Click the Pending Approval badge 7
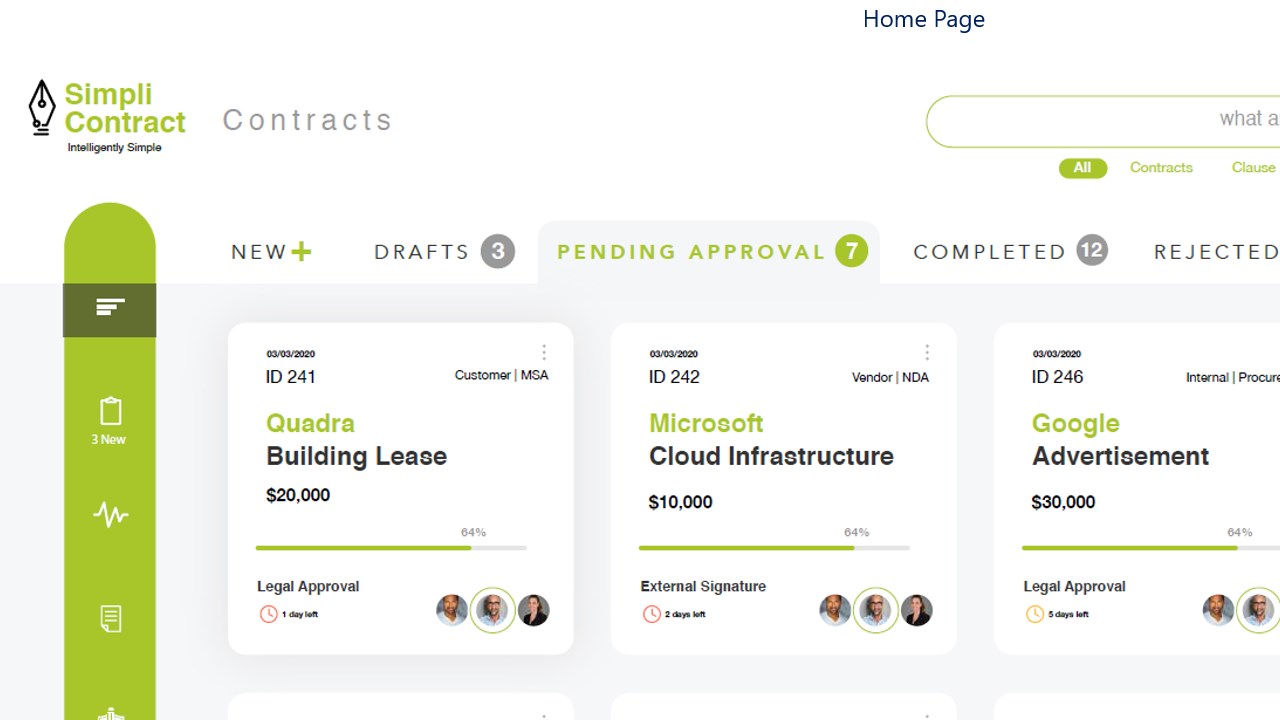This screenshot has height=720, width=1280. [852, 251]
